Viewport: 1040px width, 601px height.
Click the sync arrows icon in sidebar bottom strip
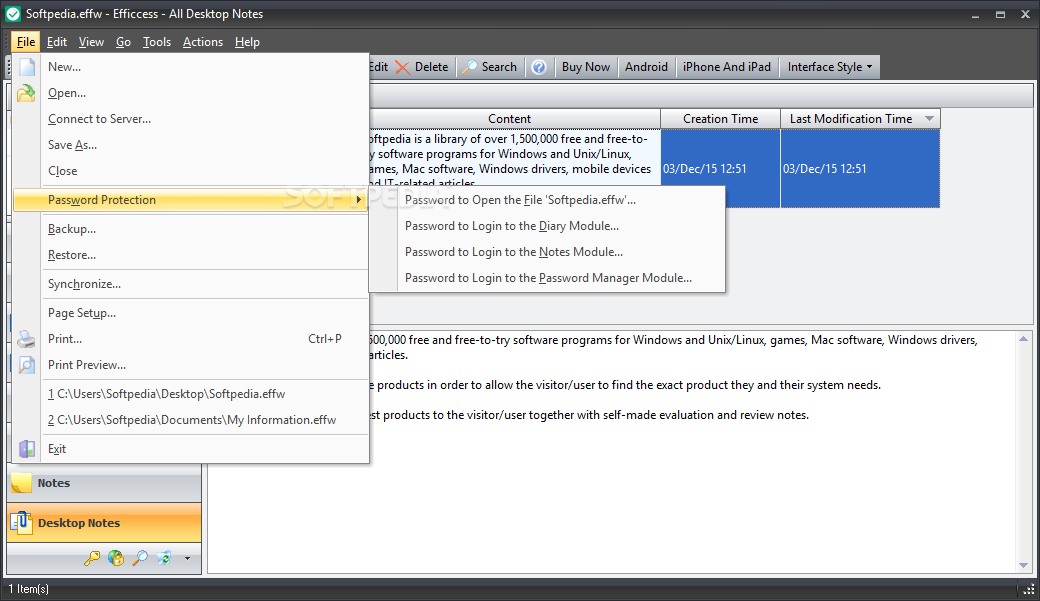click(x=164, y=558)
